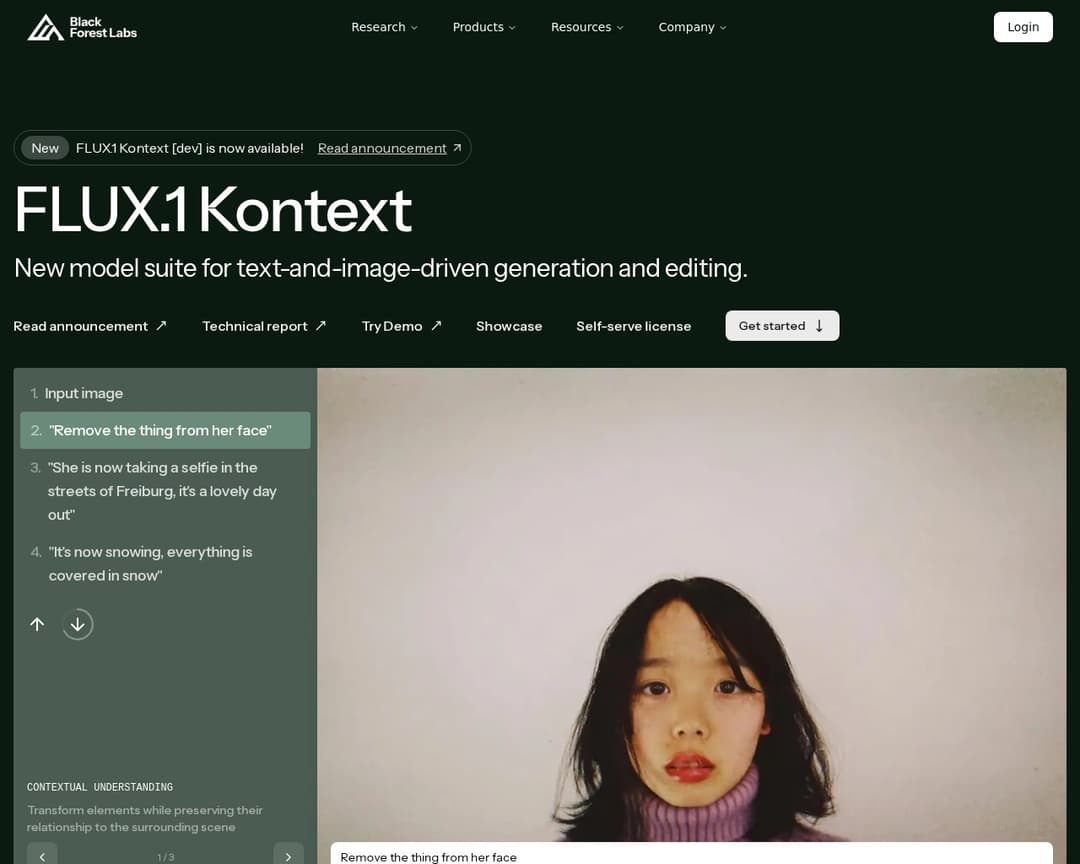Image resolution: width=1080 pixels, height=864 pixels.
Task: Click the Login button
Action: [1023, 27]
